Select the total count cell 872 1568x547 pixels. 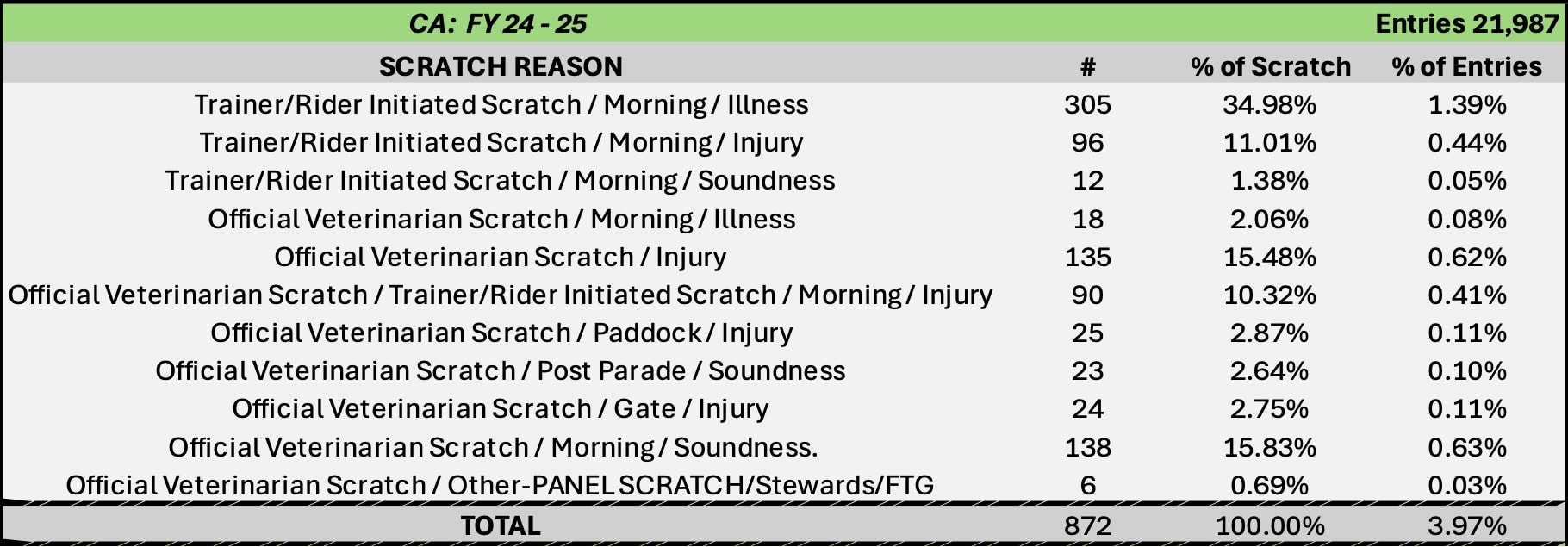[x=1087, y=525]
